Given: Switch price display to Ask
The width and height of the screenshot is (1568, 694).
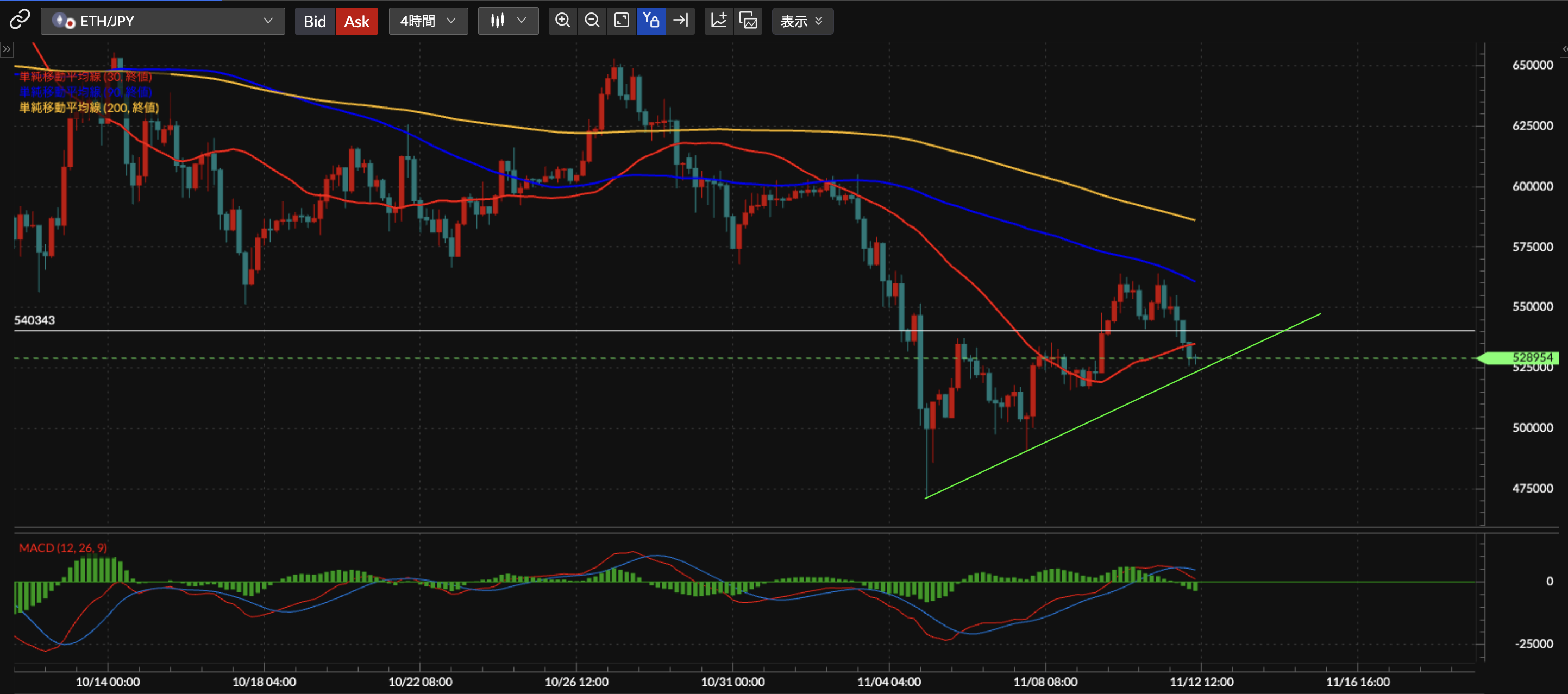Looking at the screenshot, I should pos(357,21).
